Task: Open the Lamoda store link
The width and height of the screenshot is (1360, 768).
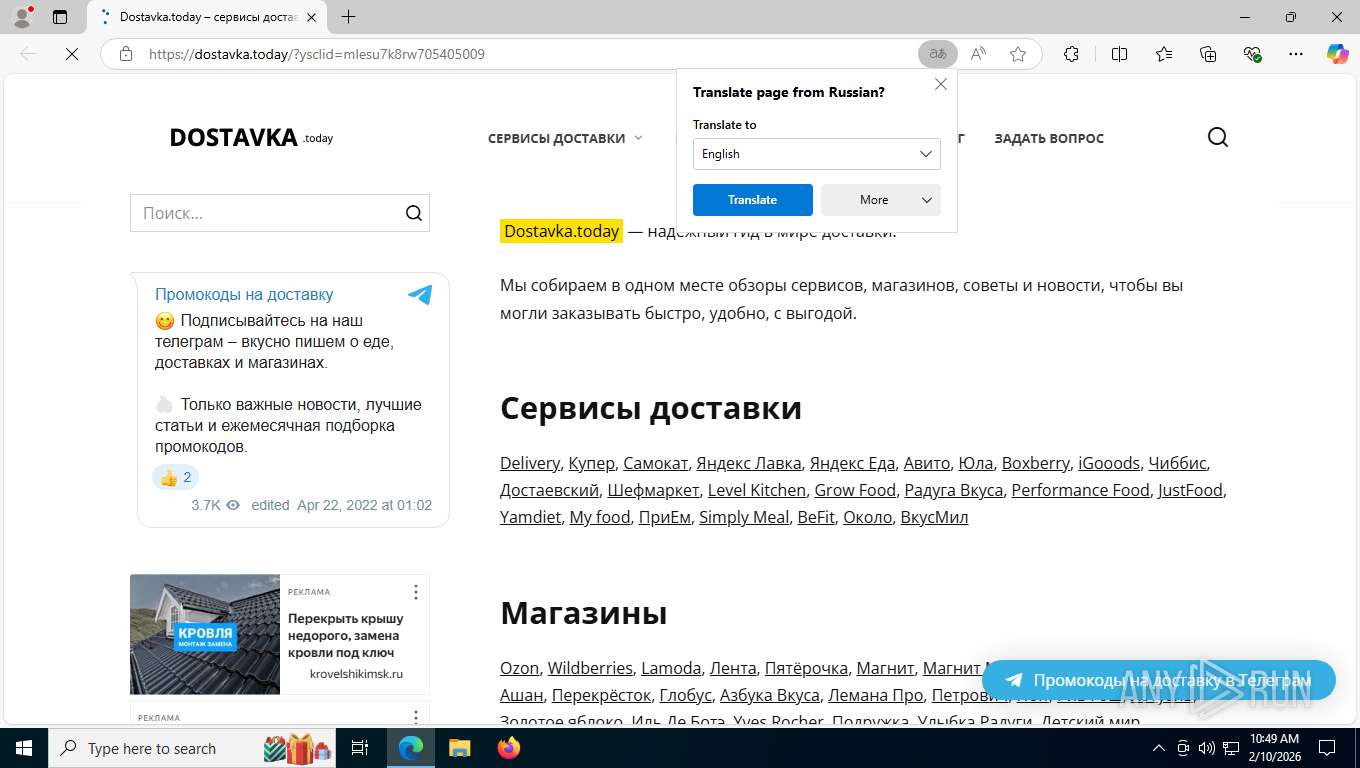Action: pos(671,668)
